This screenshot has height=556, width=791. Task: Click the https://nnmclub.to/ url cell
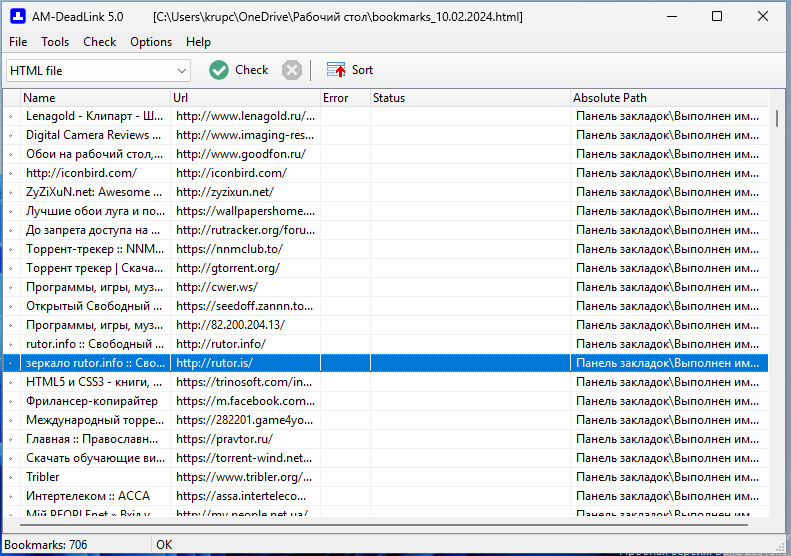coord(245,249)
